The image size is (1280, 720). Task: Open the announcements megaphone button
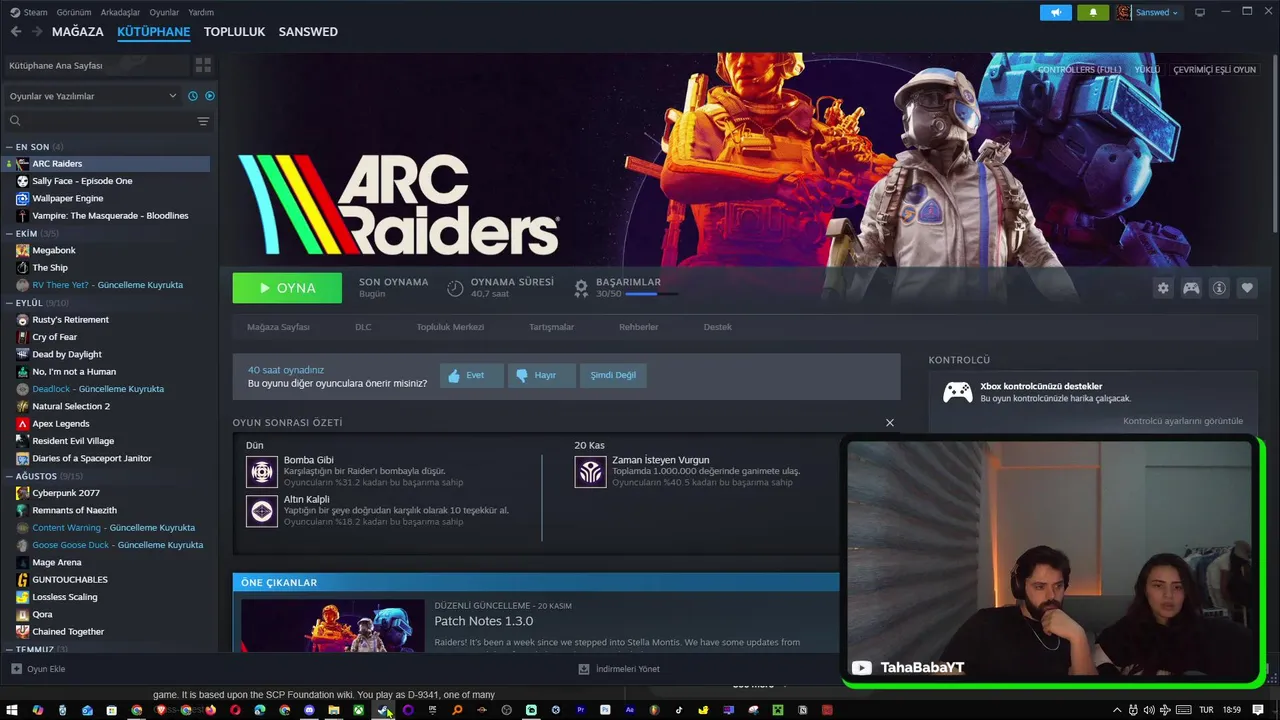[1056, 12]
